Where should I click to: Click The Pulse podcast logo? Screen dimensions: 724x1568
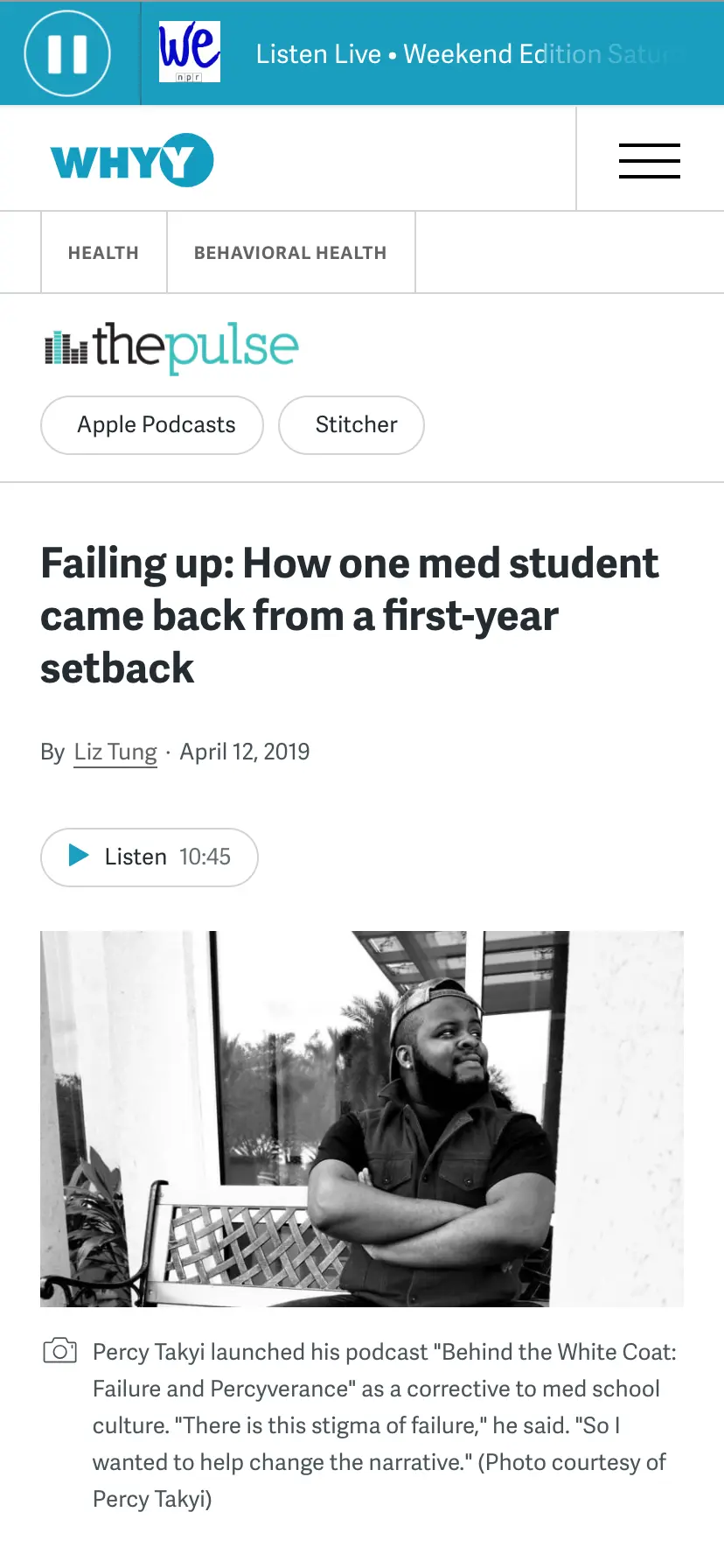171,347
